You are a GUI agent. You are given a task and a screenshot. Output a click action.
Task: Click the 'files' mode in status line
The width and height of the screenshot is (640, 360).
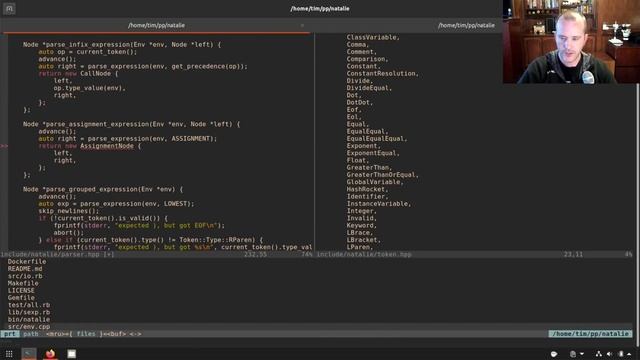click(86, 334)
